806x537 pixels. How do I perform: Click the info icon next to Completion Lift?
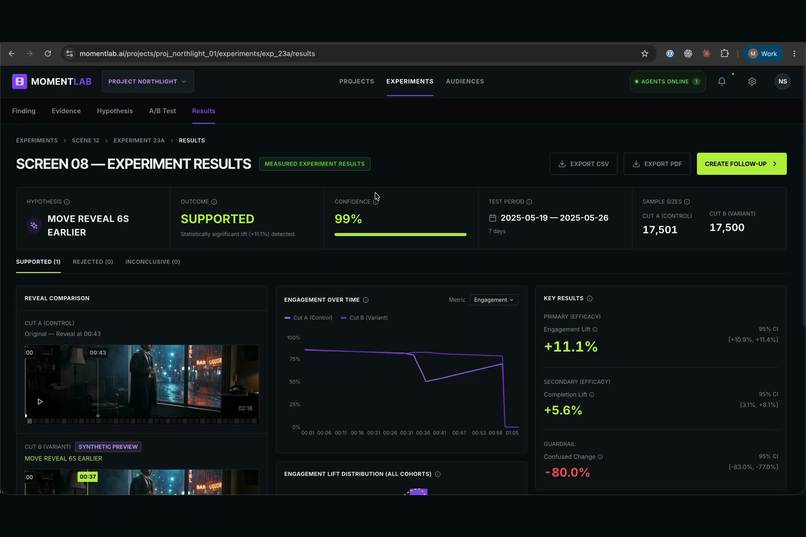[x=592, y=395]
